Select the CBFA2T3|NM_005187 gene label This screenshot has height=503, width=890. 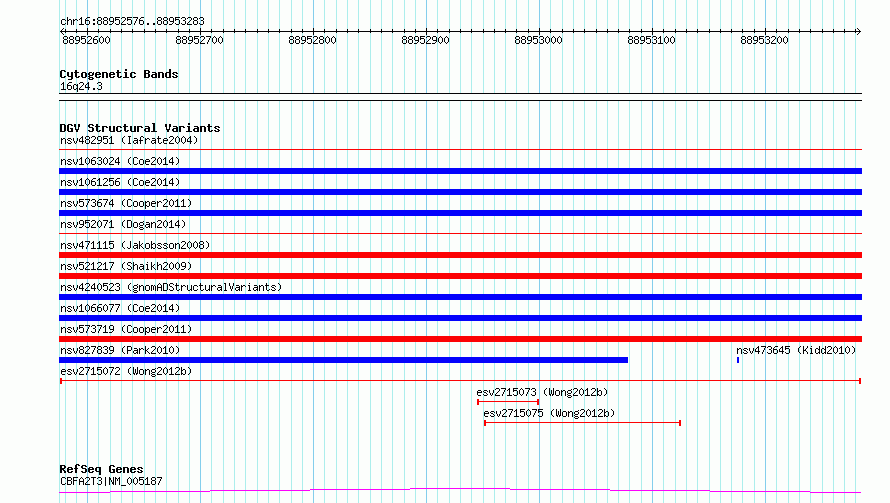pyautogui.click(x=111, y=481)
